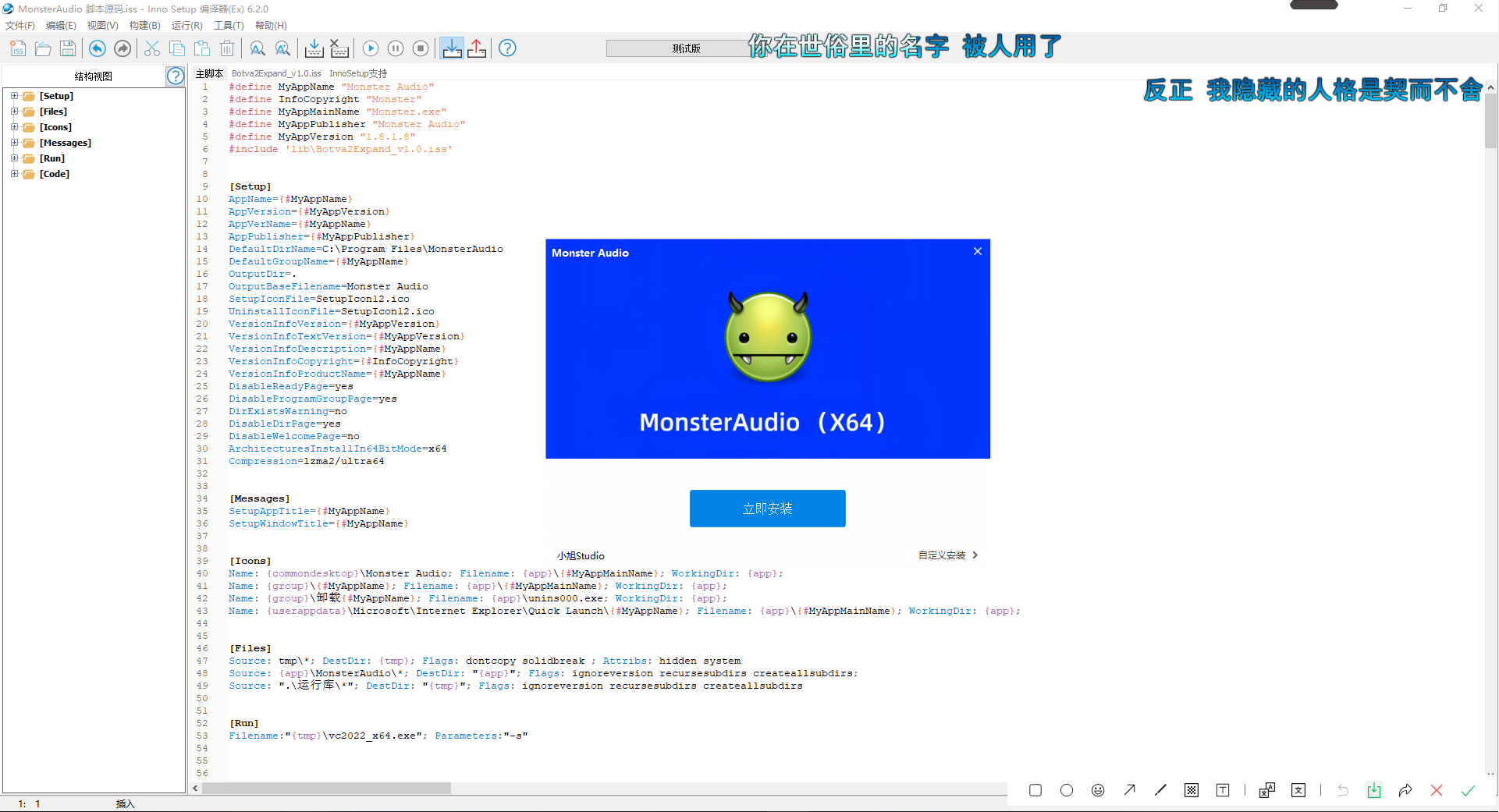Viewport: 1499px width, 812px height.
Task: Select the mosaic tool in screenshot toolbar
Action: point(1191,790)
